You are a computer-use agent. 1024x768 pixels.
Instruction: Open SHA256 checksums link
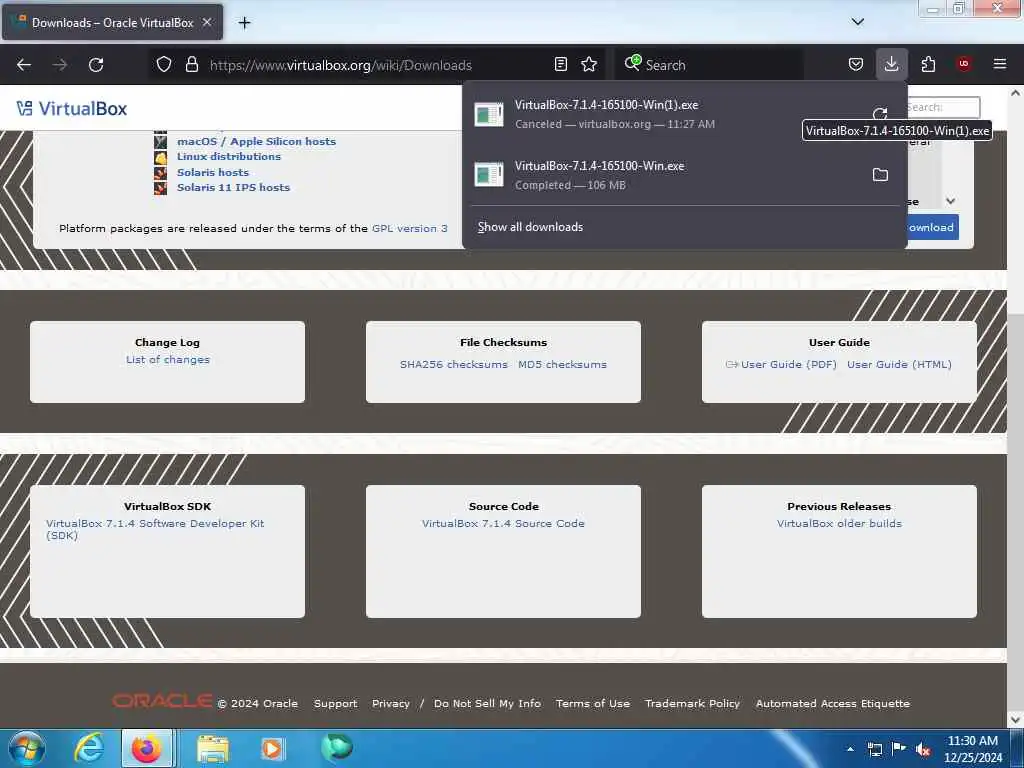click(x=453, y=364)
